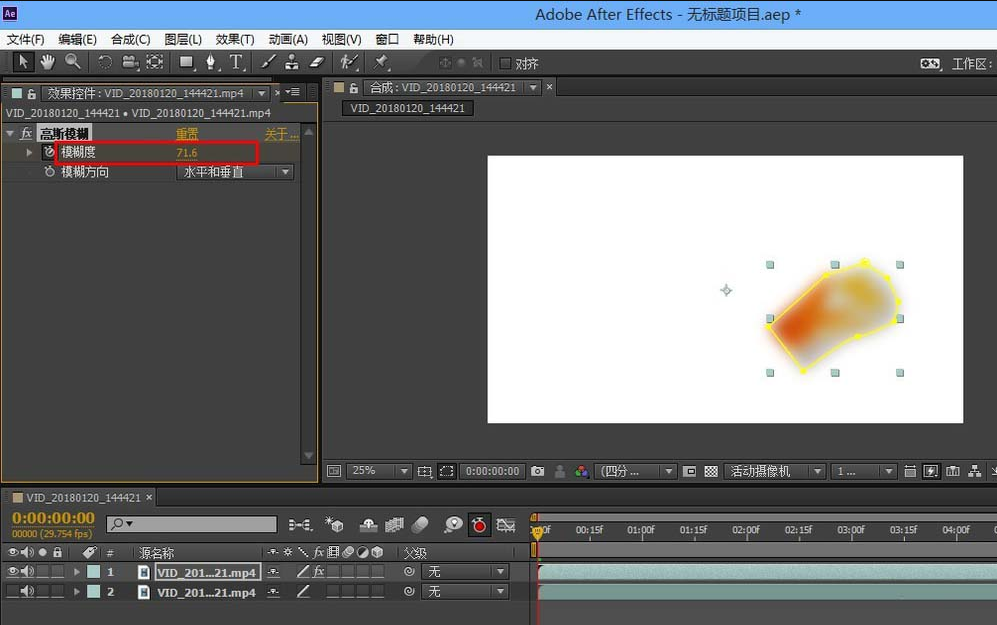Select the Pen tool
Screen dimensions: 997x625
click(211, 62)
